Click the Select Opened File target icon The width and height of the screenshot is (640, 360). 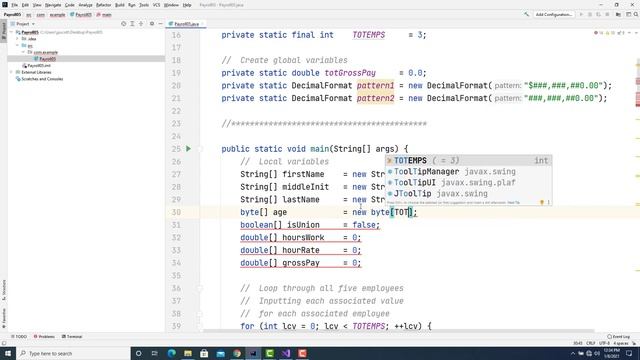(123, 24)
